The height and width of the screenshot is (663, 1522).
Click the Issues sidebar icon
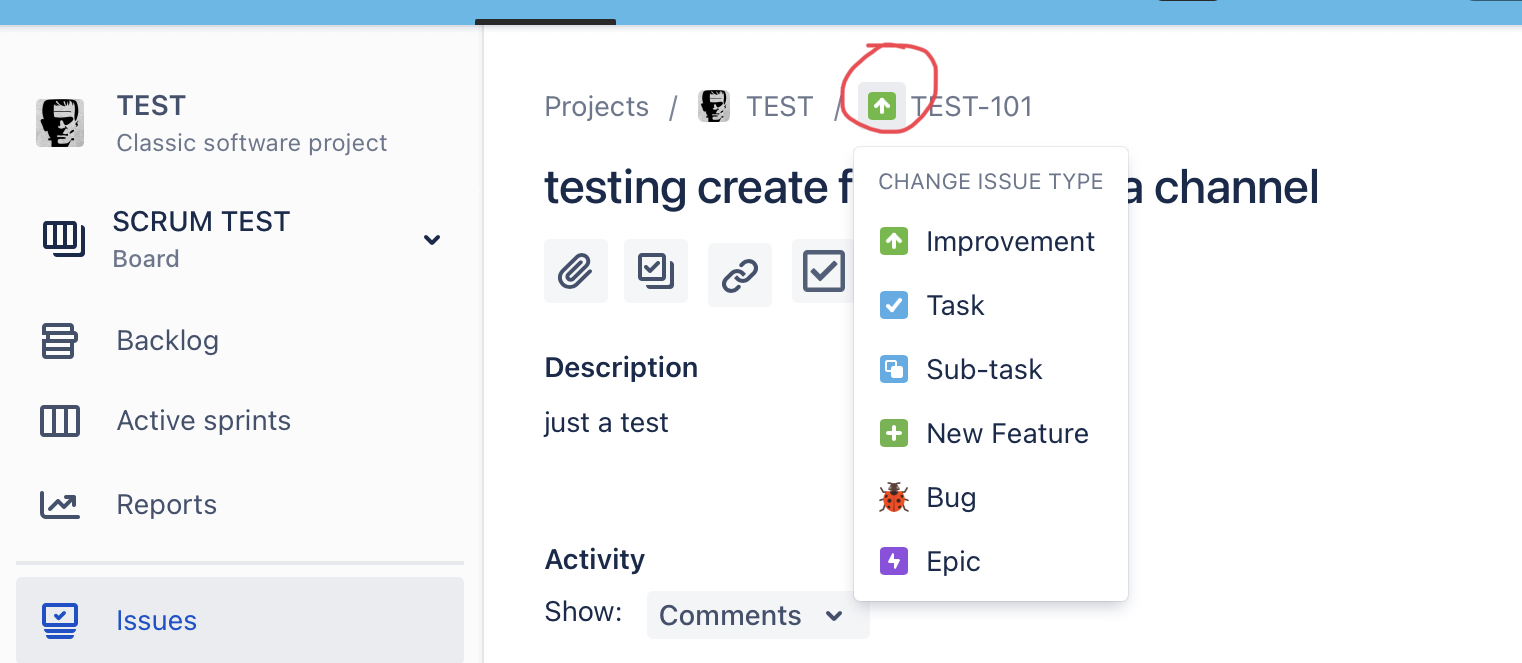click(x=60, y=620)
